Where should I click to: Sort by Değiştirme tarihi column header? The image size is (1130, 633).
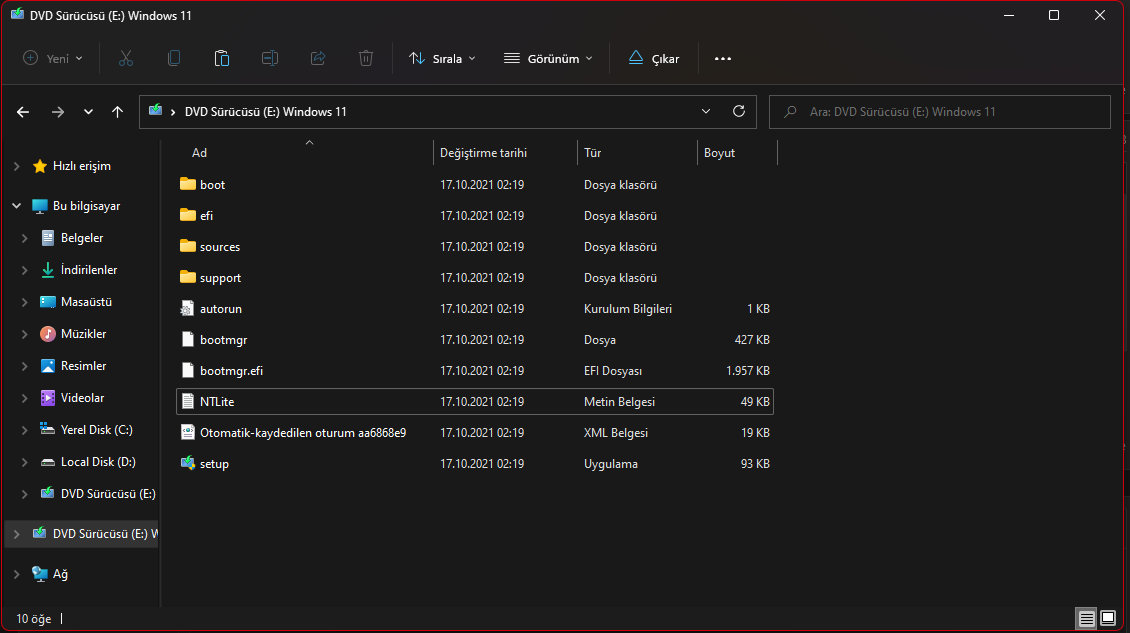click(x=484, y=153)
